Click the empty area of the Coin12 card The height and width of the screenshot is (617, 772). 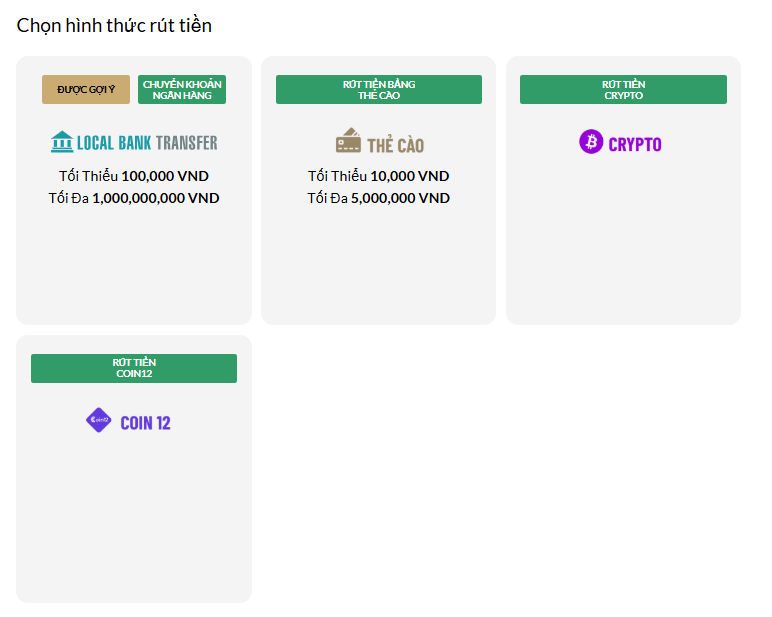tap(134, 520)
